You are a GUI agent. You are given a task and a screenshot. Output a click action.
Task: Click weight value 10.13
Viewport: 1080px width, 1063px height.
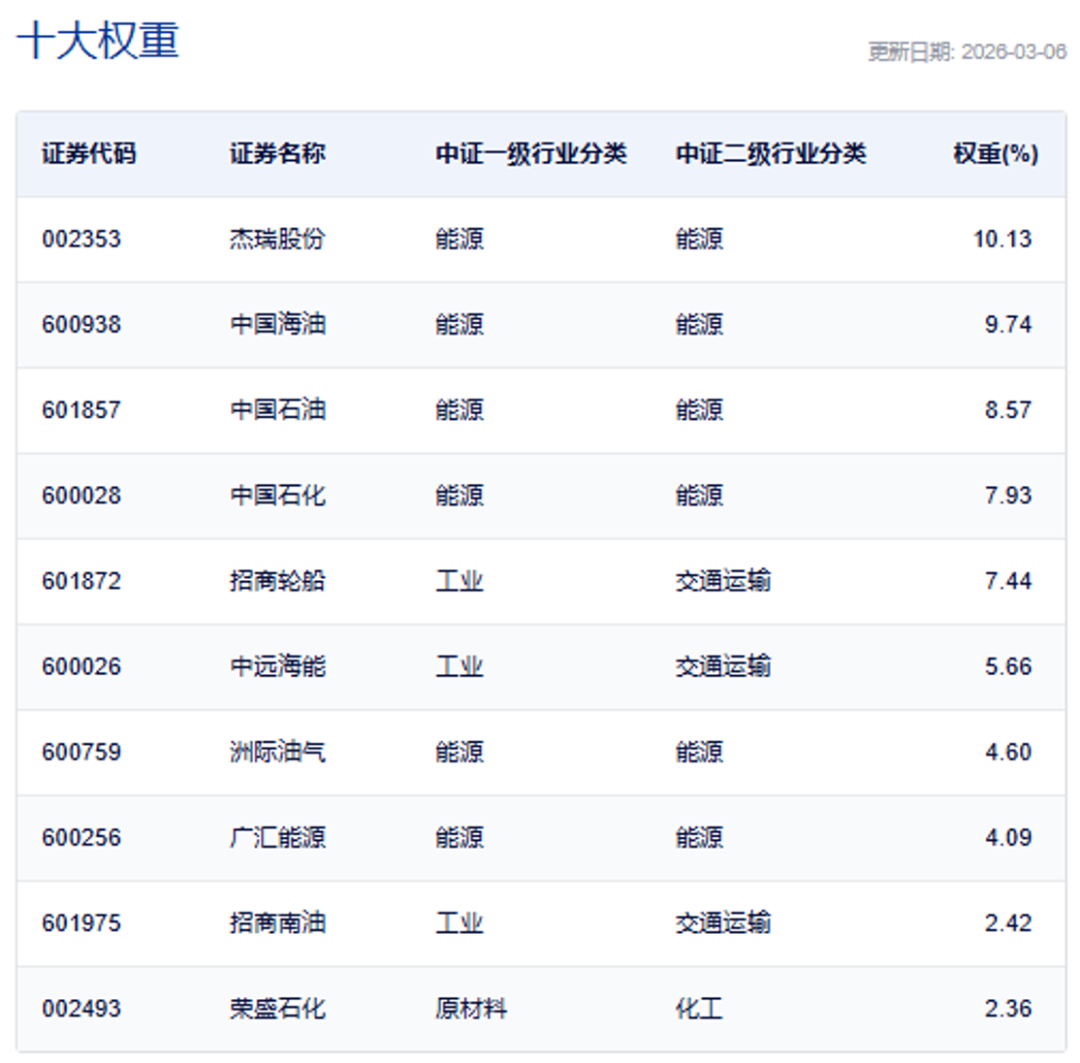1002,239
